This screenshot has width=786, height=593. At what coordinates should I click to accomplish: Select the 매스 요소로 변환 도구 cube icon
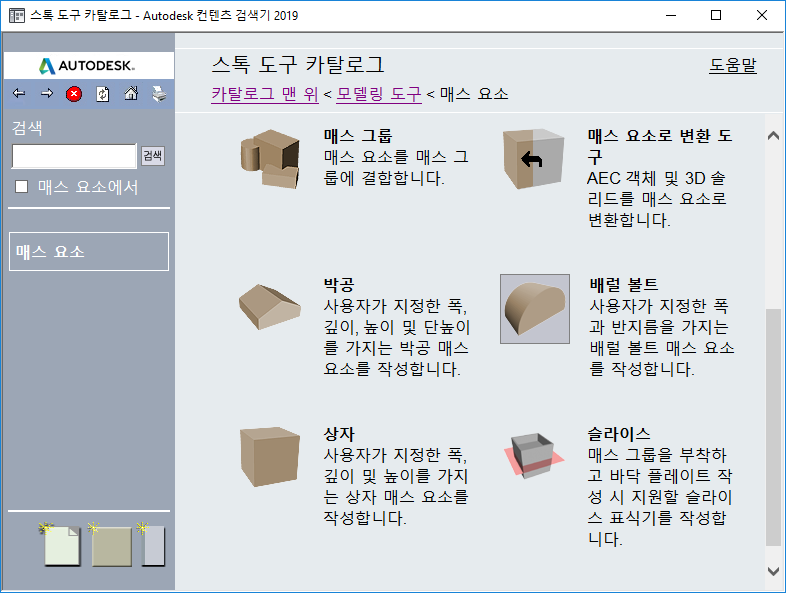(533, 159)
